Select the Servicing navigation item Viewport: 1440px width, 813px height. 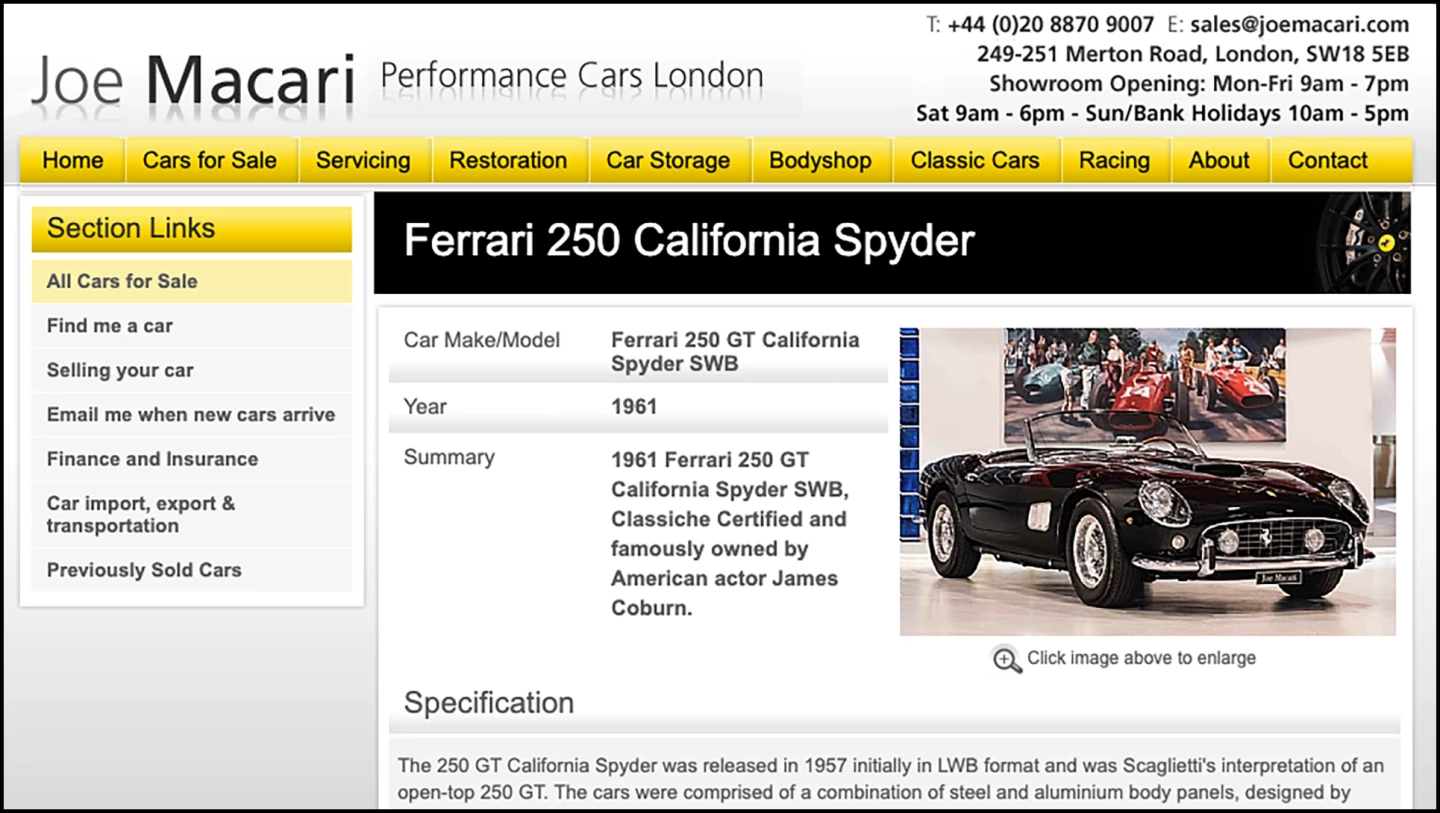pyautogui.click(x=363, y=160)
